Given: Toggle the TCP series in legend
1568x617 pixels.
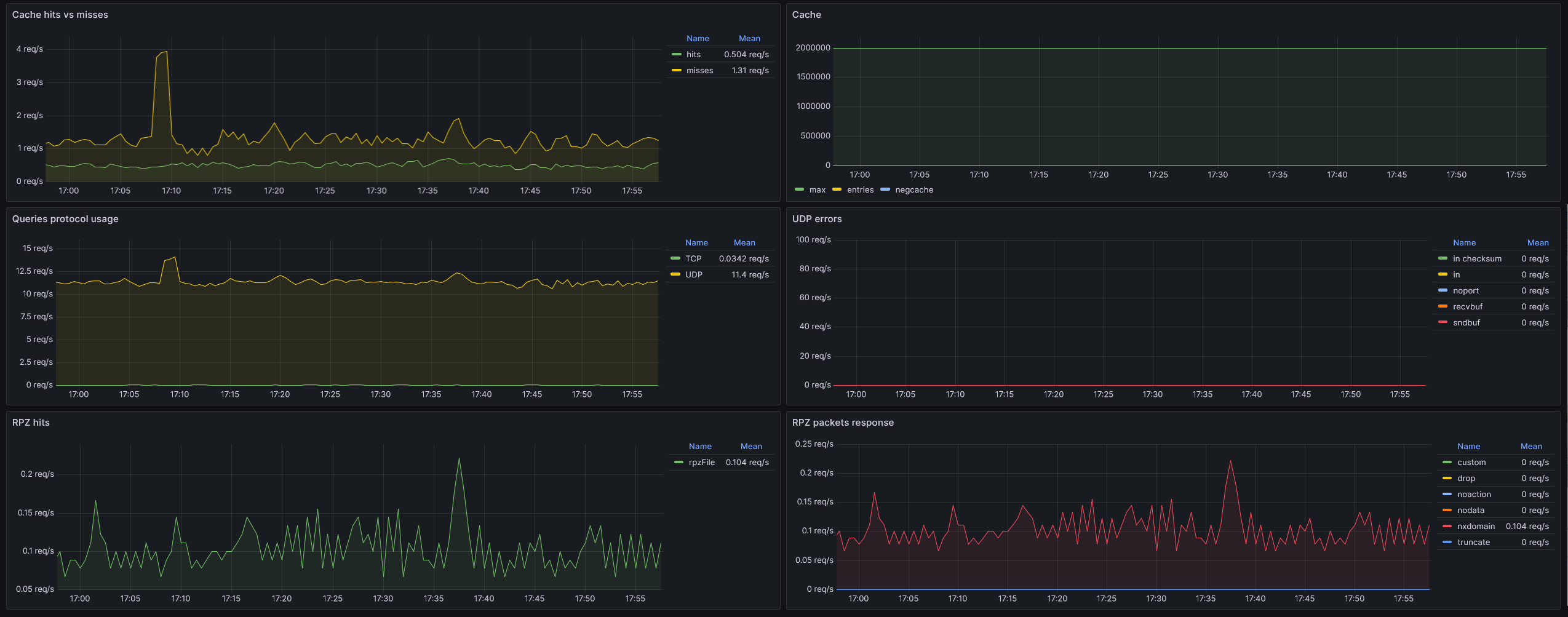Looking at the screenshot, I should click(693, 259).
